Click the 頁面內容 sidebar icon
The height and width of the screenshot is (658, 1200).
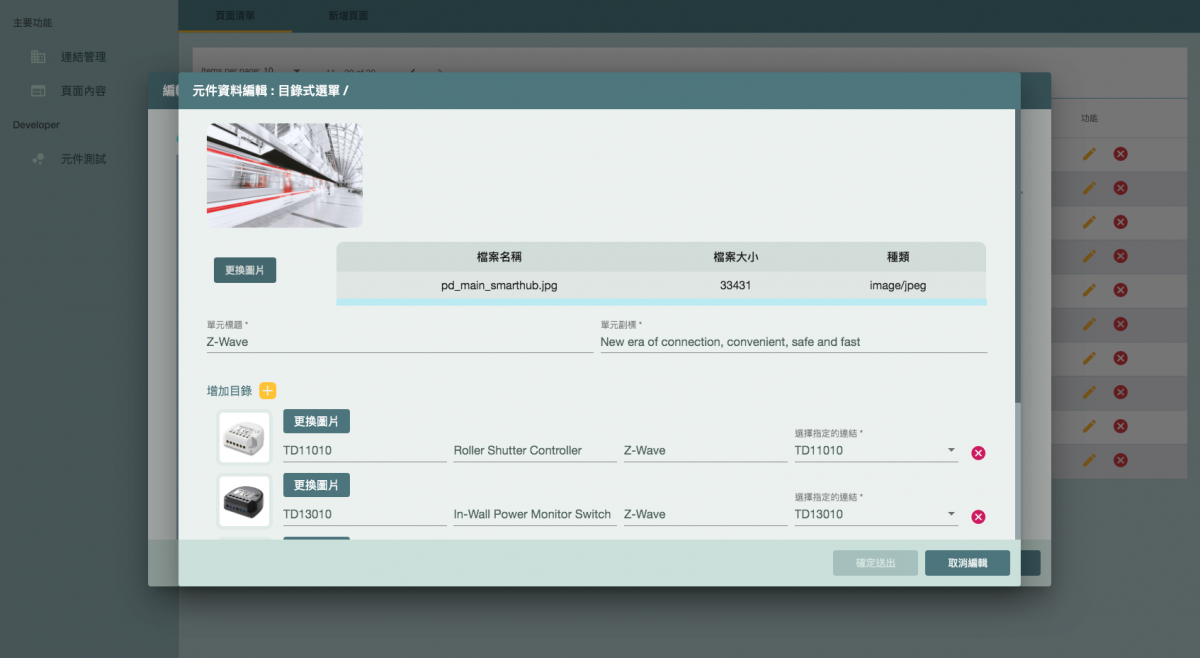click(38, 91)
